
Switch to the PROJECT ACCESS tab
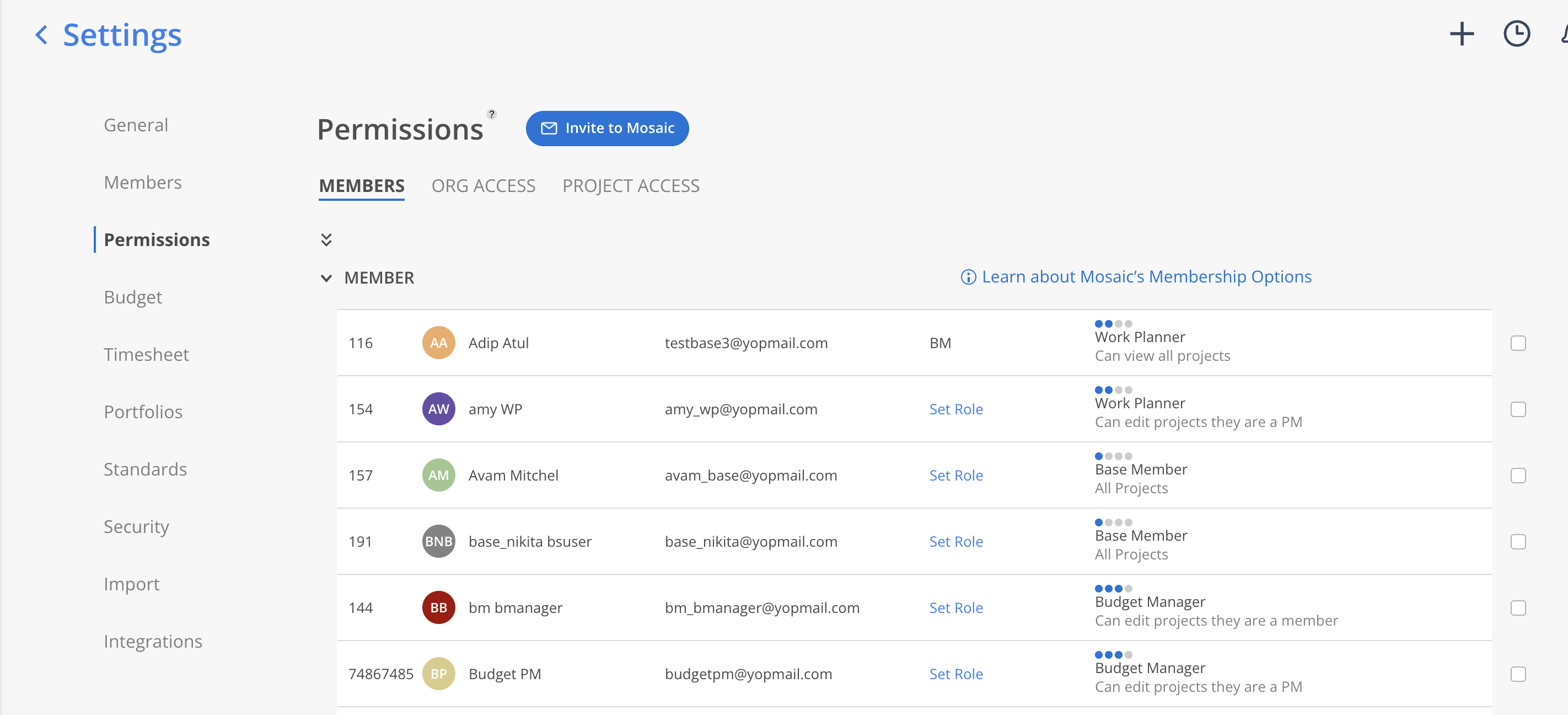pos(631,186)
